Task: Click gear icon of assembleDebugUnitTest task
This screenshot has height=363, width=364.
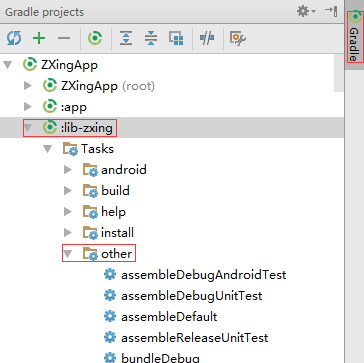Action: coord(110,295)
